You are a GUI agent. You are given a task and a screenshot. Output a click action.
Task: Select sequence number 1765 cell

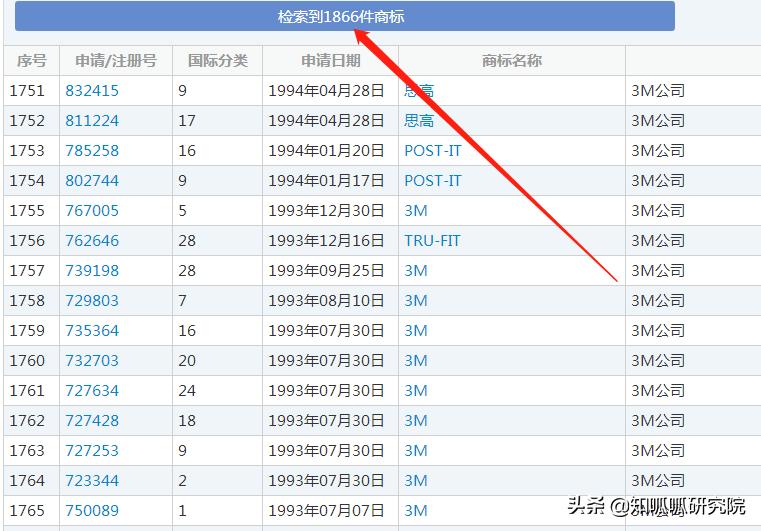tap(32, 511)
